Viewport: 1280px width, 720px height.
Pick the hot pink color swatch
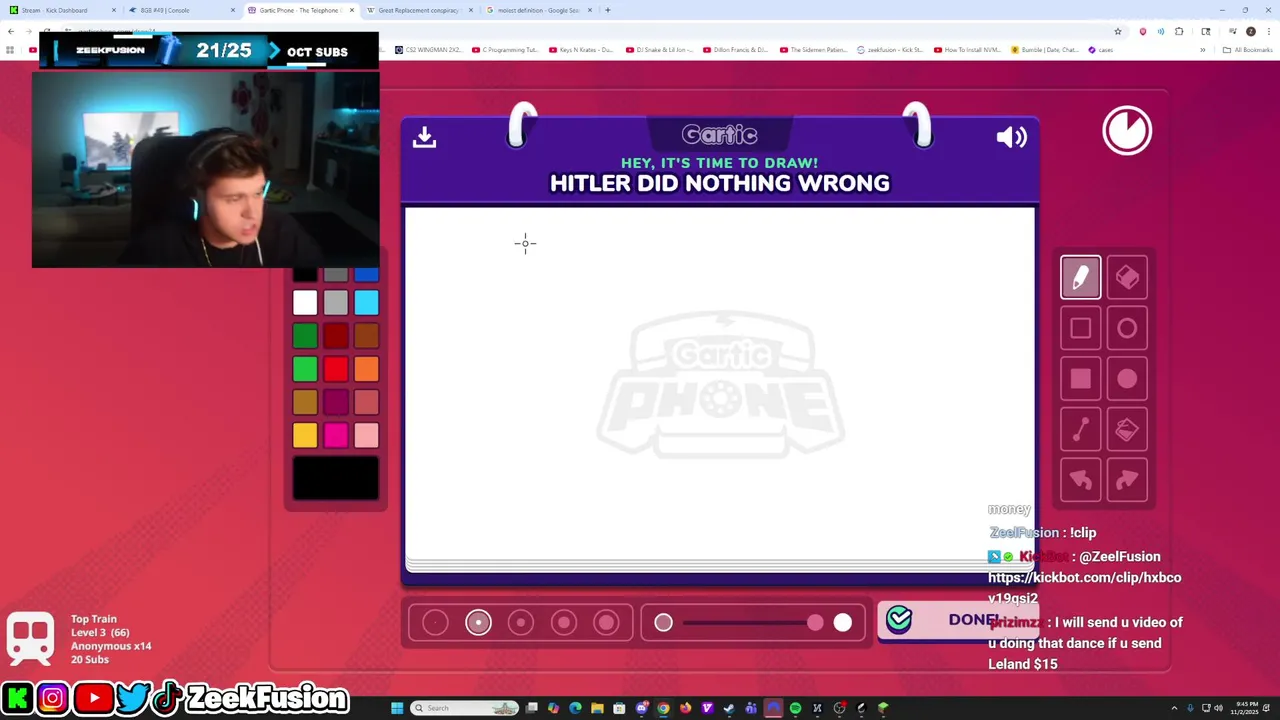tap(336, 435)
